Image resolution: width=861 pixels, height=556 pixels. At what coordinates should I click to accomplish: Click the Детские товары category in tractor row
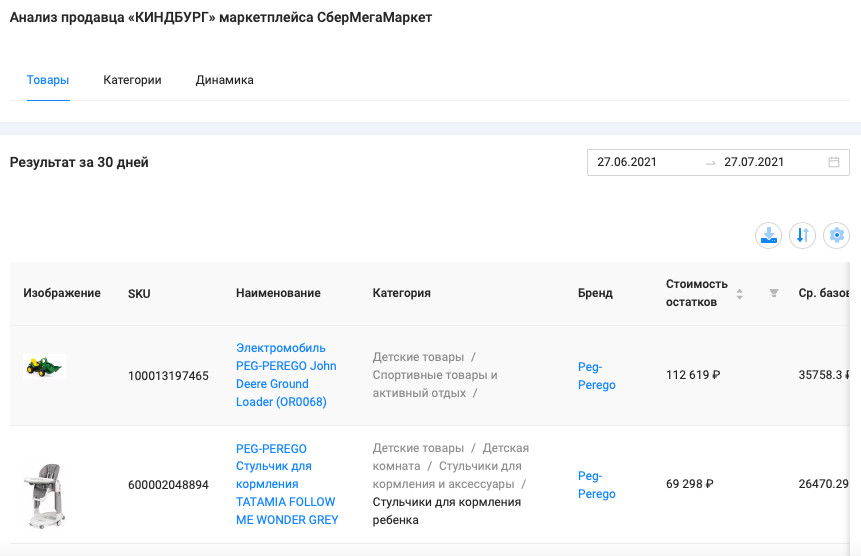pyautogui.click(x=418, y=357)
